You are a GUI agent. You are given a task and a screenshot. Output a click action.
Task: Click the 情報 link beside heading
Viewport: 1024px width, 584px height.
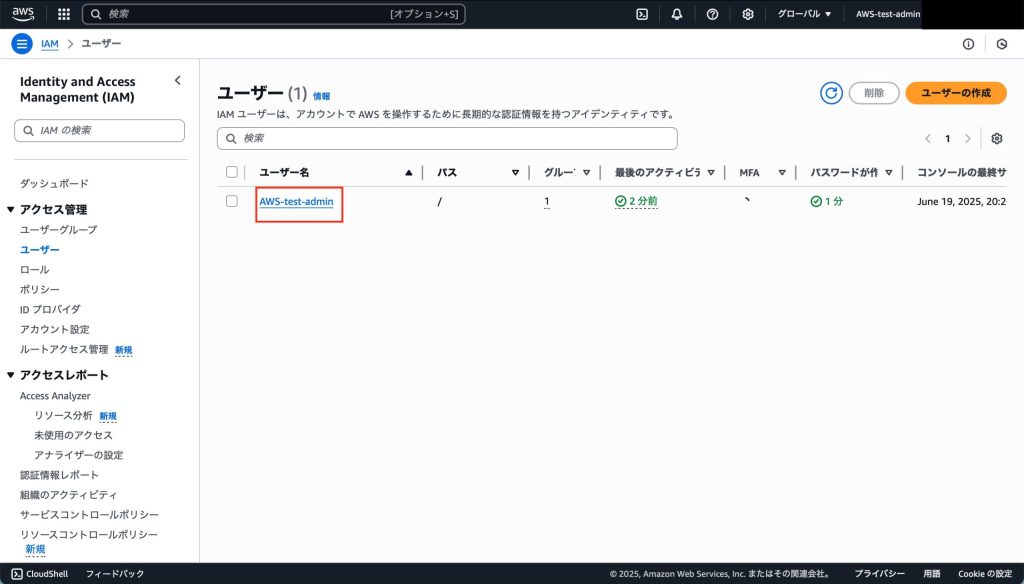point(322,96)
